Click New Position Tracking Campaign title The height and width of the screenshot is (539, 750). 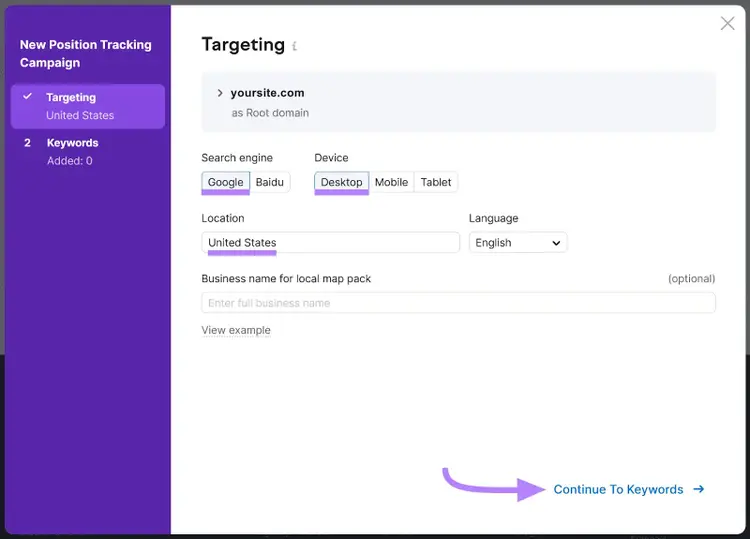(86, 54)
